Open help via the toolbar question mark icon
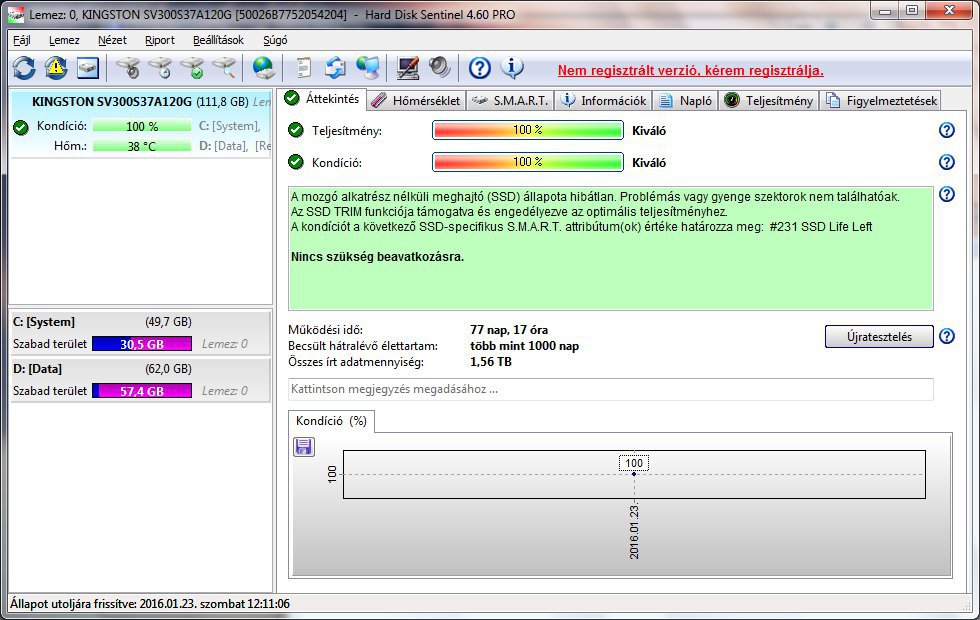This screenshot has width=980, height=620. (x=480, y=68)
